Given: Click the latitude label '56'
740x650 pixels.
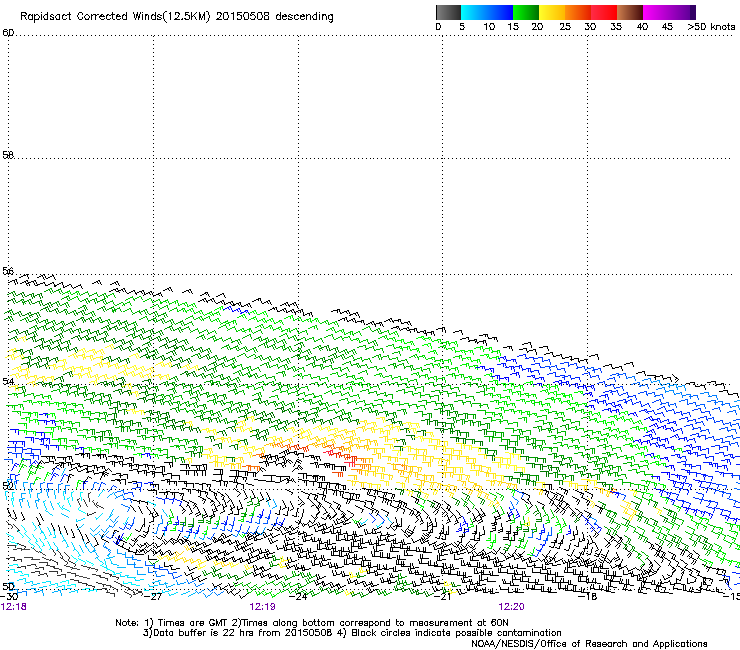Looking at the screenshot, I should [8, 271].
